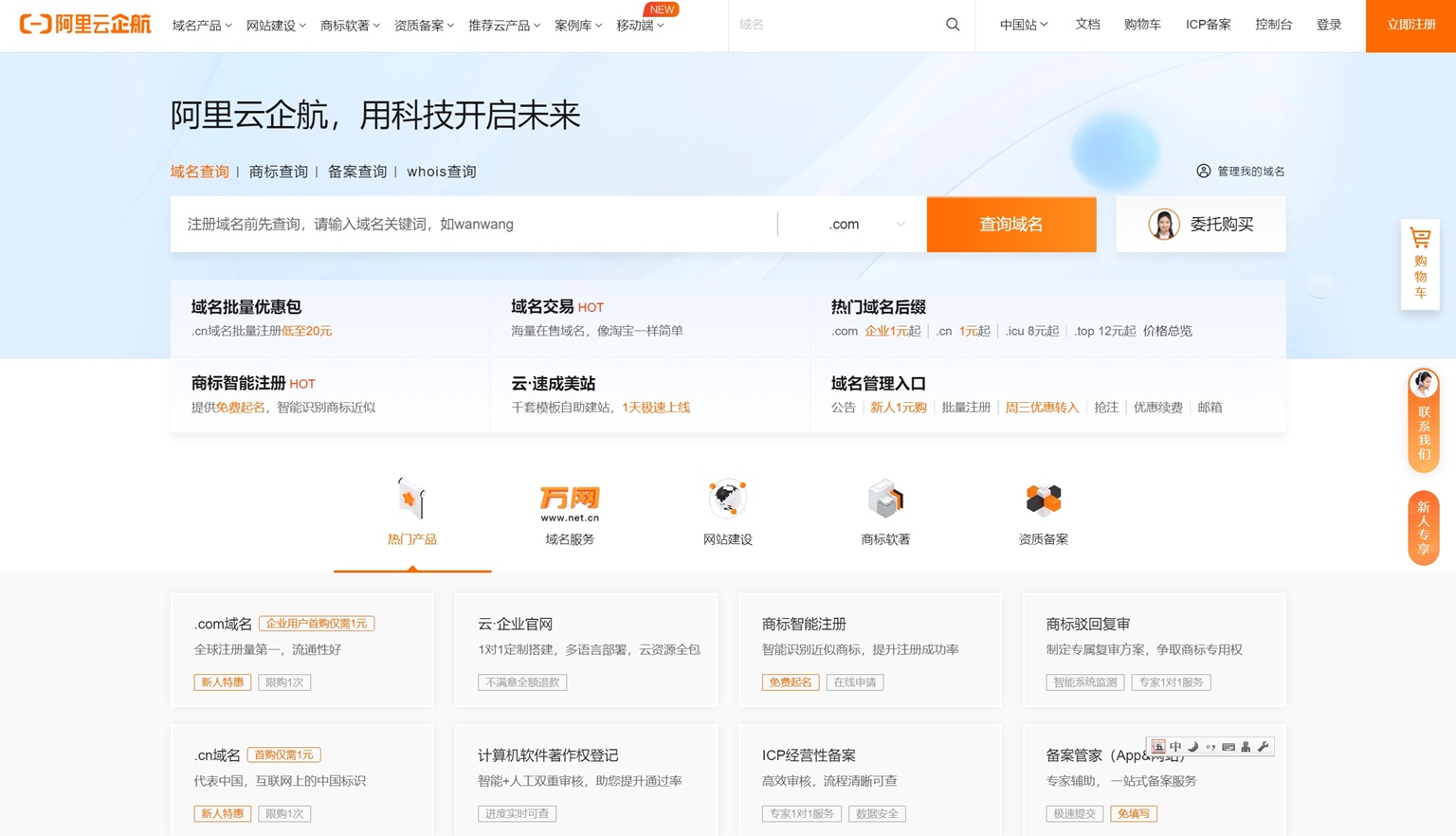Click the search magnifier icon in header
Viewport: 1456px width, 836px height.
953,25
